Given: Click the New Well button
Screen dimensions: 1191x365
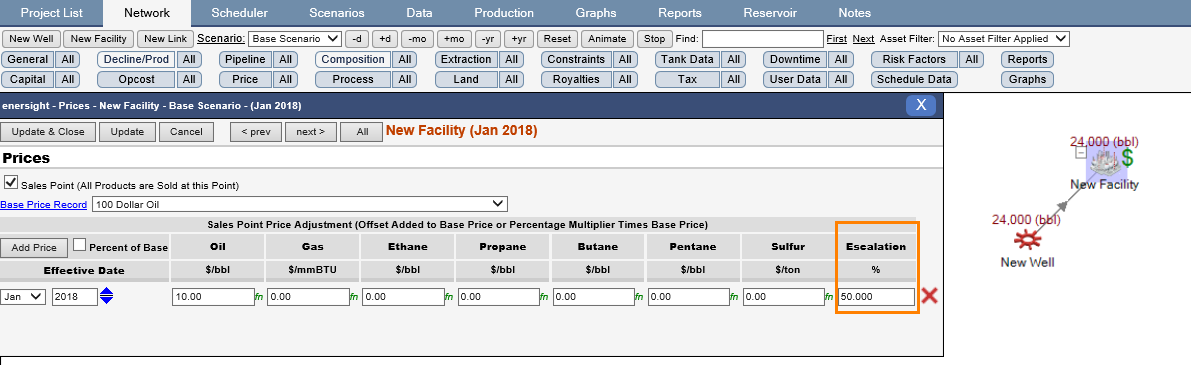Looking at the screenshot, I should point(31,39).
